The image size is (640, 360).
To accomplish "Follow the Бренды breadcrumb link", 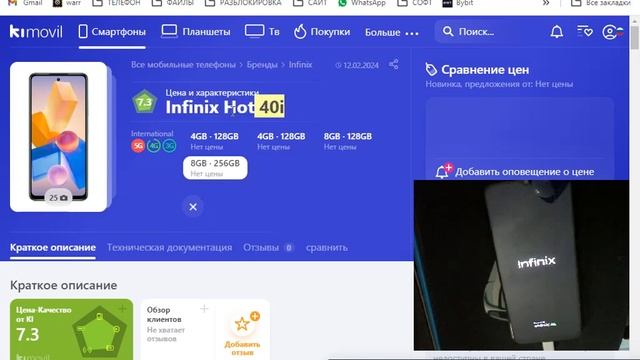I will [262, 64].
